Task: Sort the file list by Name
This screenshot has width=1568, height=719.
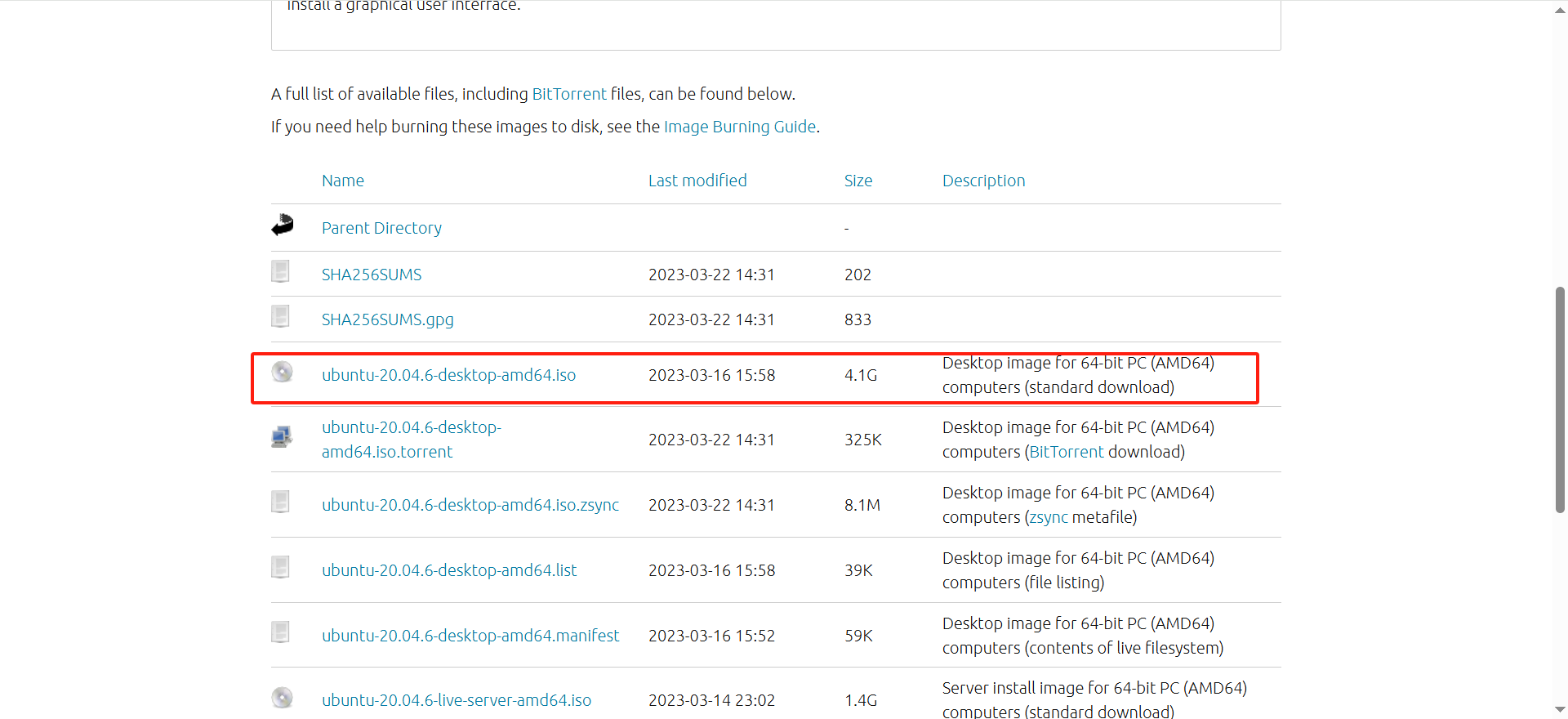Action: pos(343,181)
